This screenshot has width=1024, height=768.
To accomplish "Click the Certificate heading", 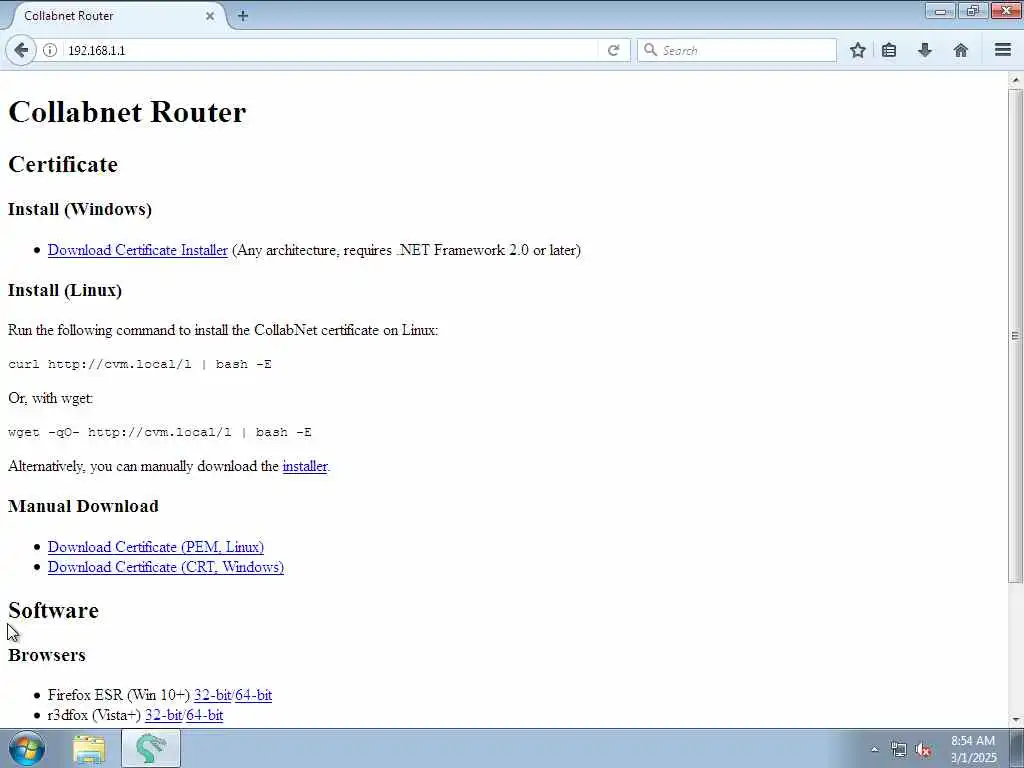I will point(63,164).
